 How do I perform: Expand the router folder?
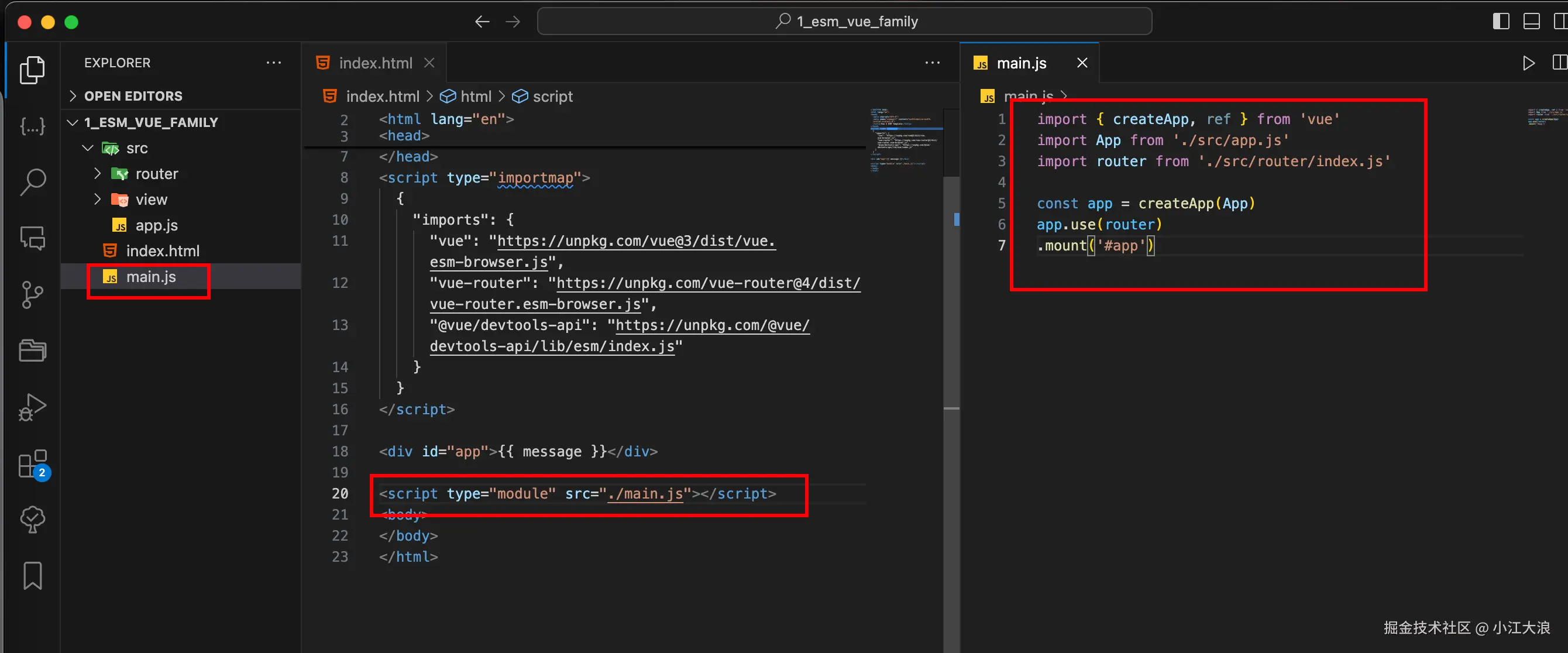pos(156,174)
